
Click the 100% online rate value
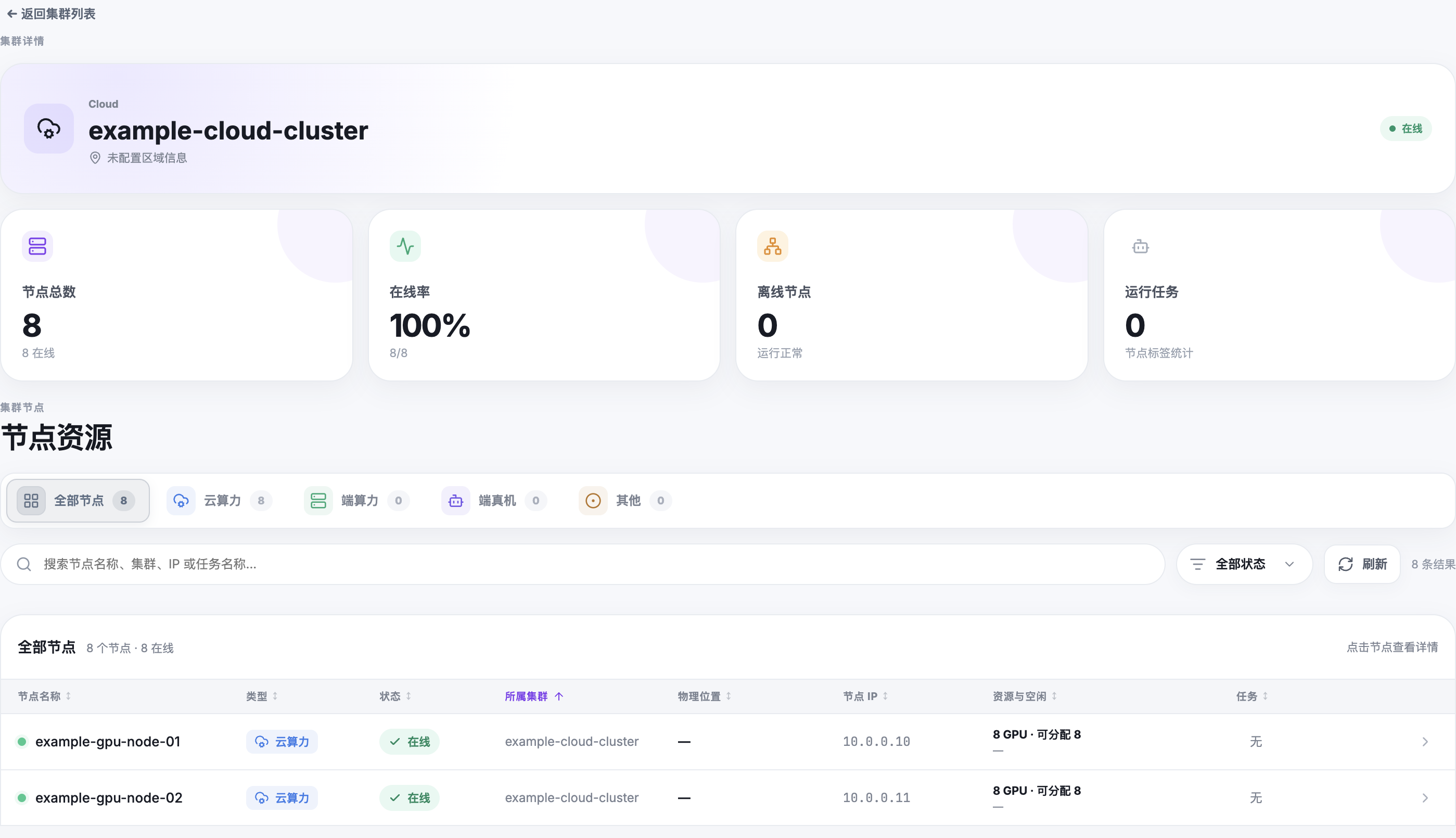tap(430, 326)
